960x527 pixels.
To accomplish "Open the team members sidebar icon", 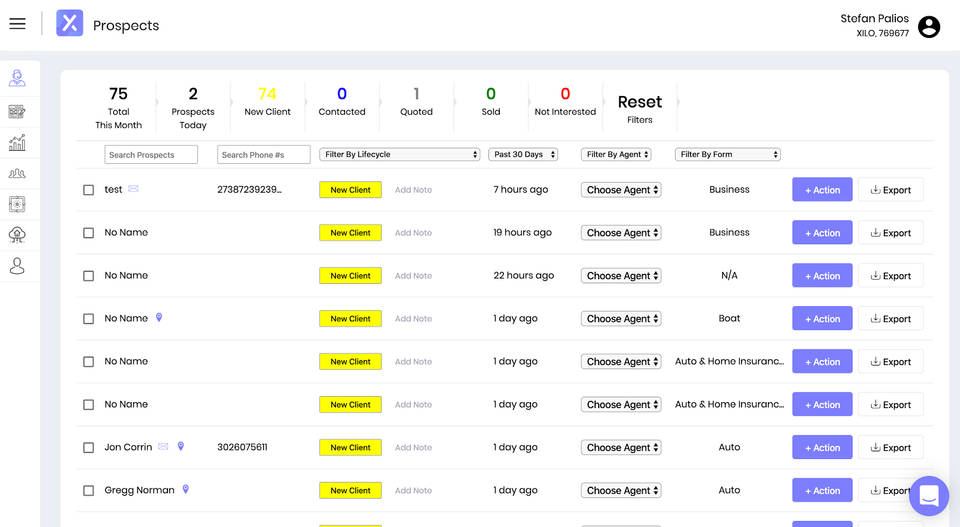I will (17, 174).
